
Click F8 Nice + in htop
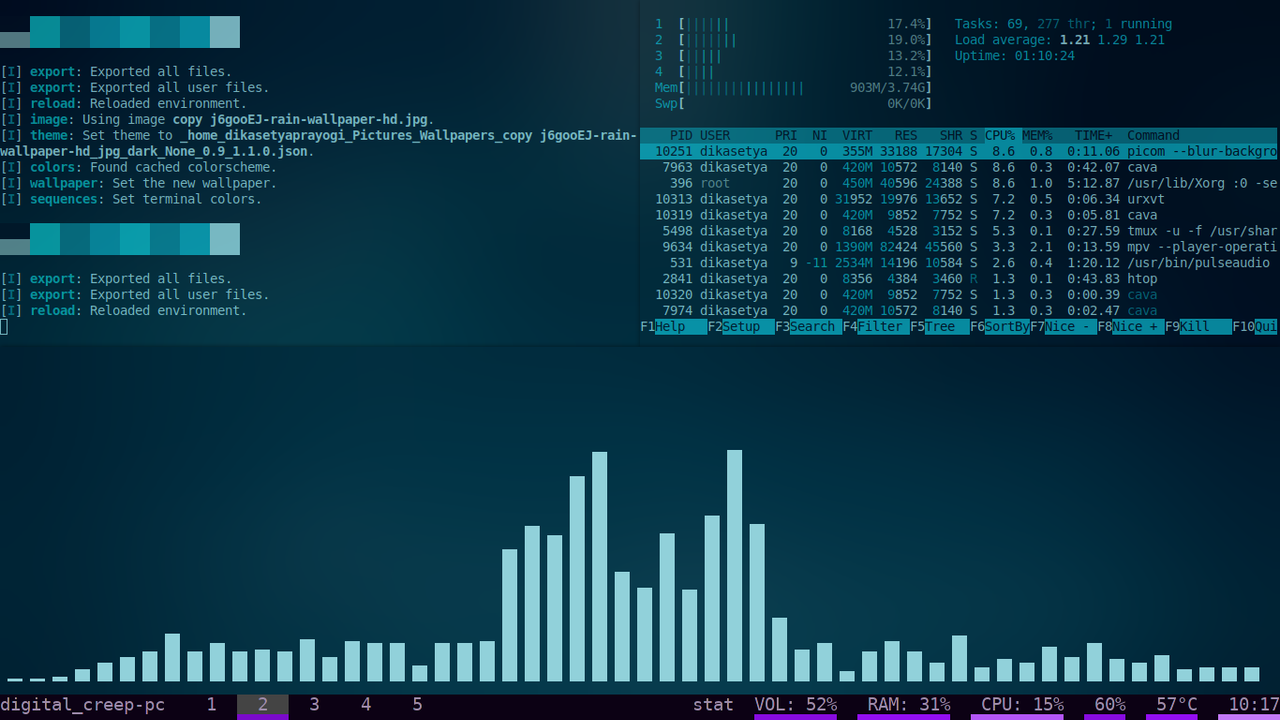[1131, 327]
